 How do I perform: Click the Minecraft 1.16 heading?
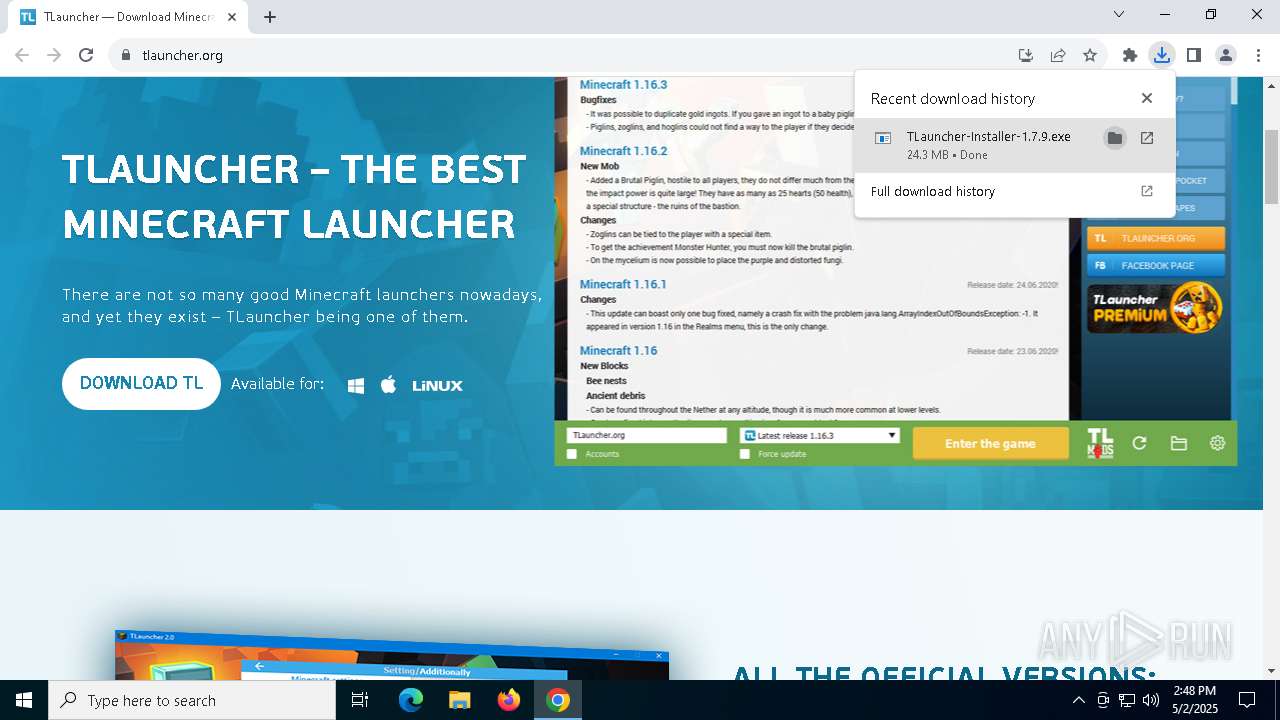619,351
